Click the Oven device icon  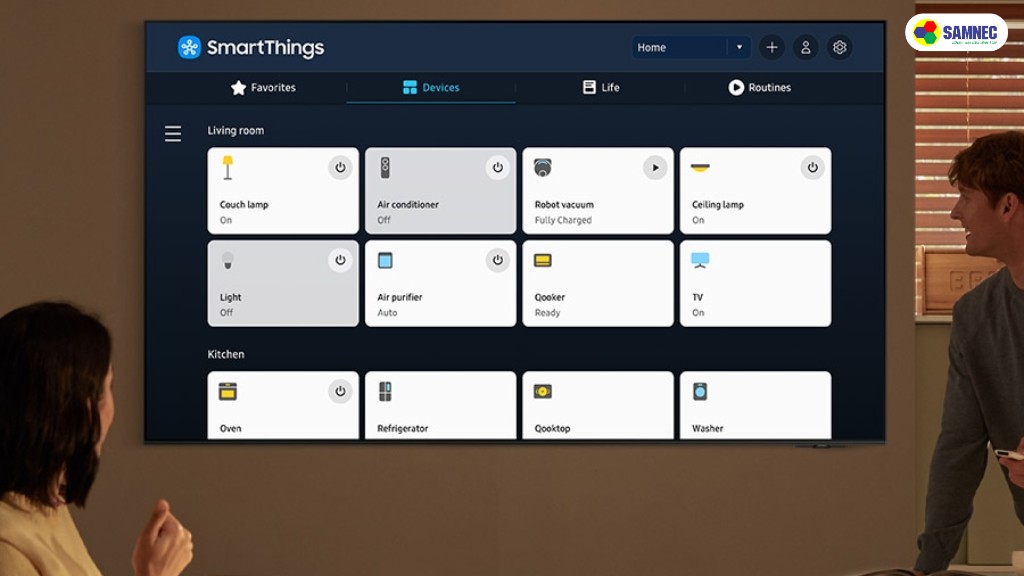pyautogui.click(x=228, y=392)
